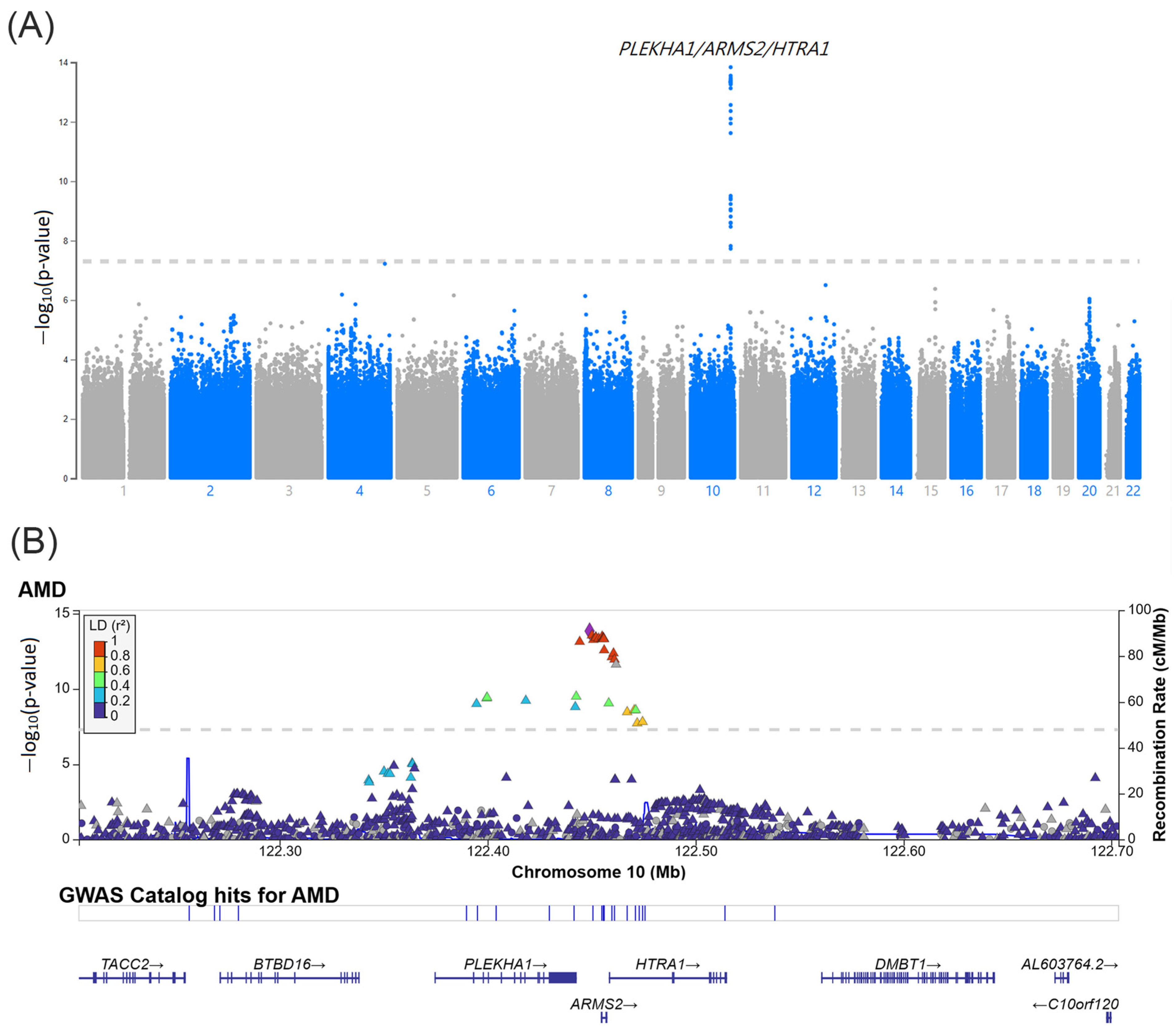Click the purple diamond lead SNP marker
This screenshot has height=1031, width=1176.
pos(589,629)
